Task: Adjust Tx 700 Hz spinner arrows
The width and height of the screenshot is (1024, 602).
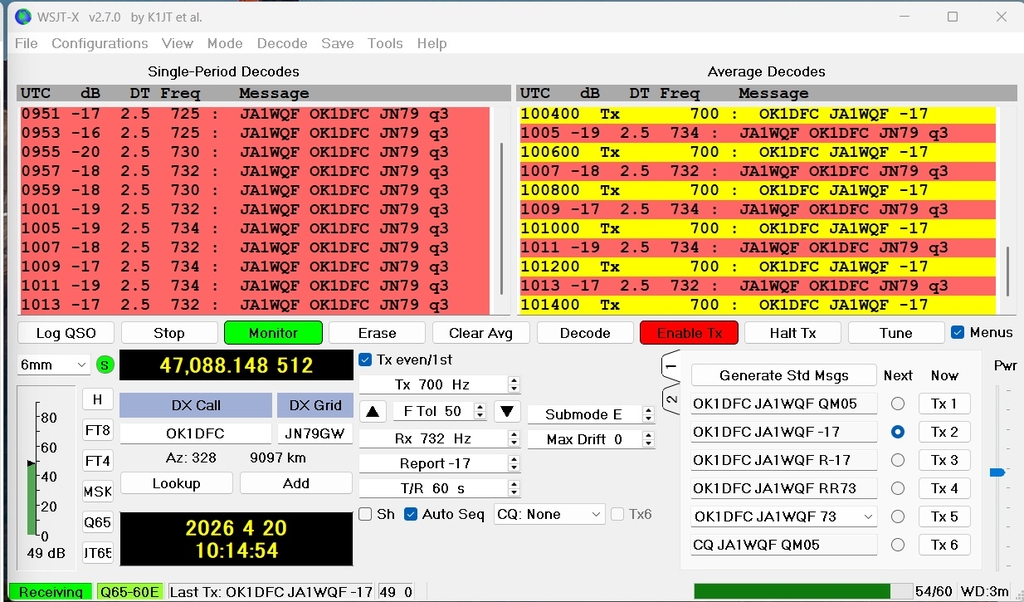Action: [514, 385]
